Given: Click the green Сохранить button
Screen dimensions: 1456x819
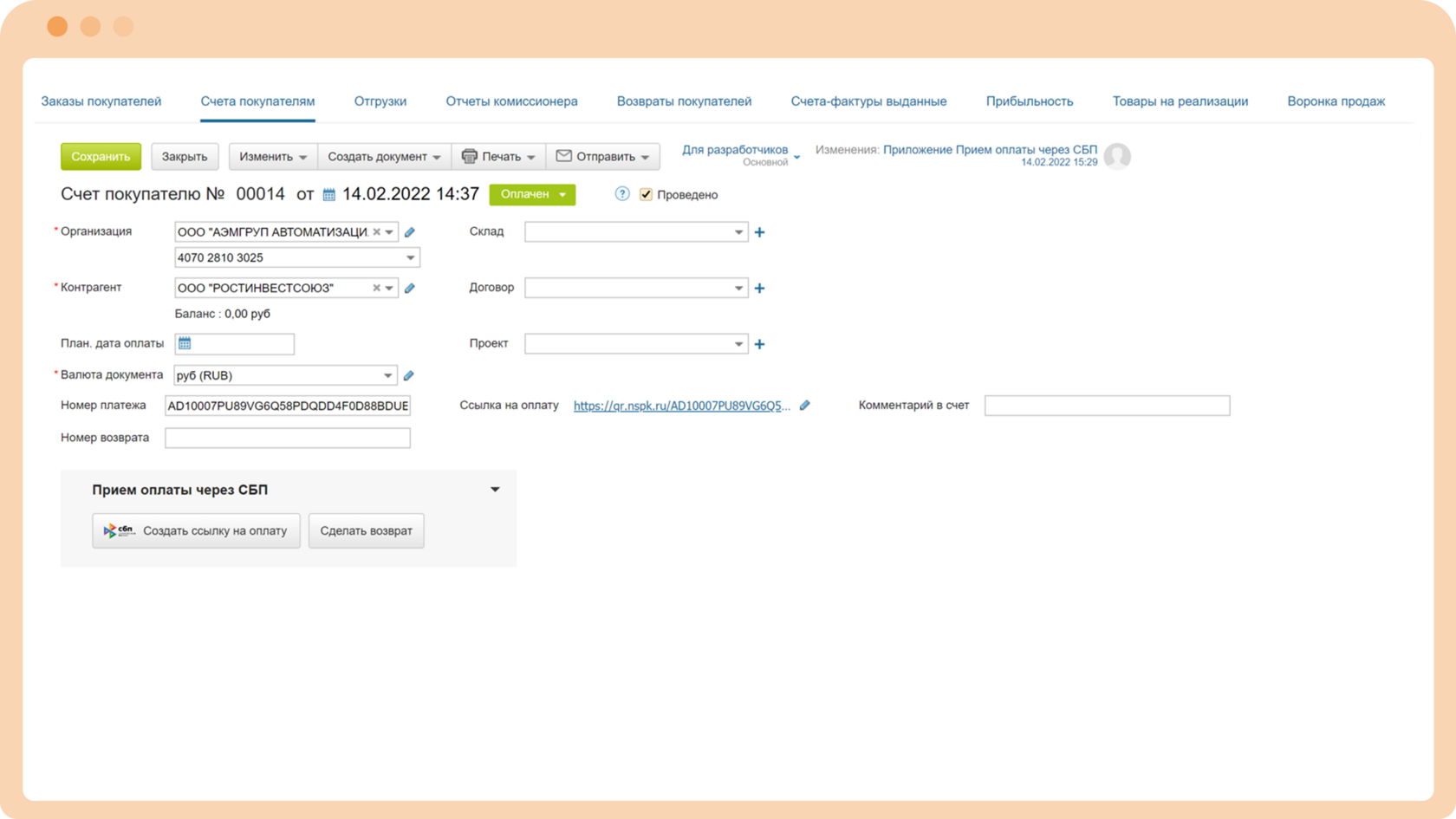Looking at the screenshot, I should click(101, 157).
